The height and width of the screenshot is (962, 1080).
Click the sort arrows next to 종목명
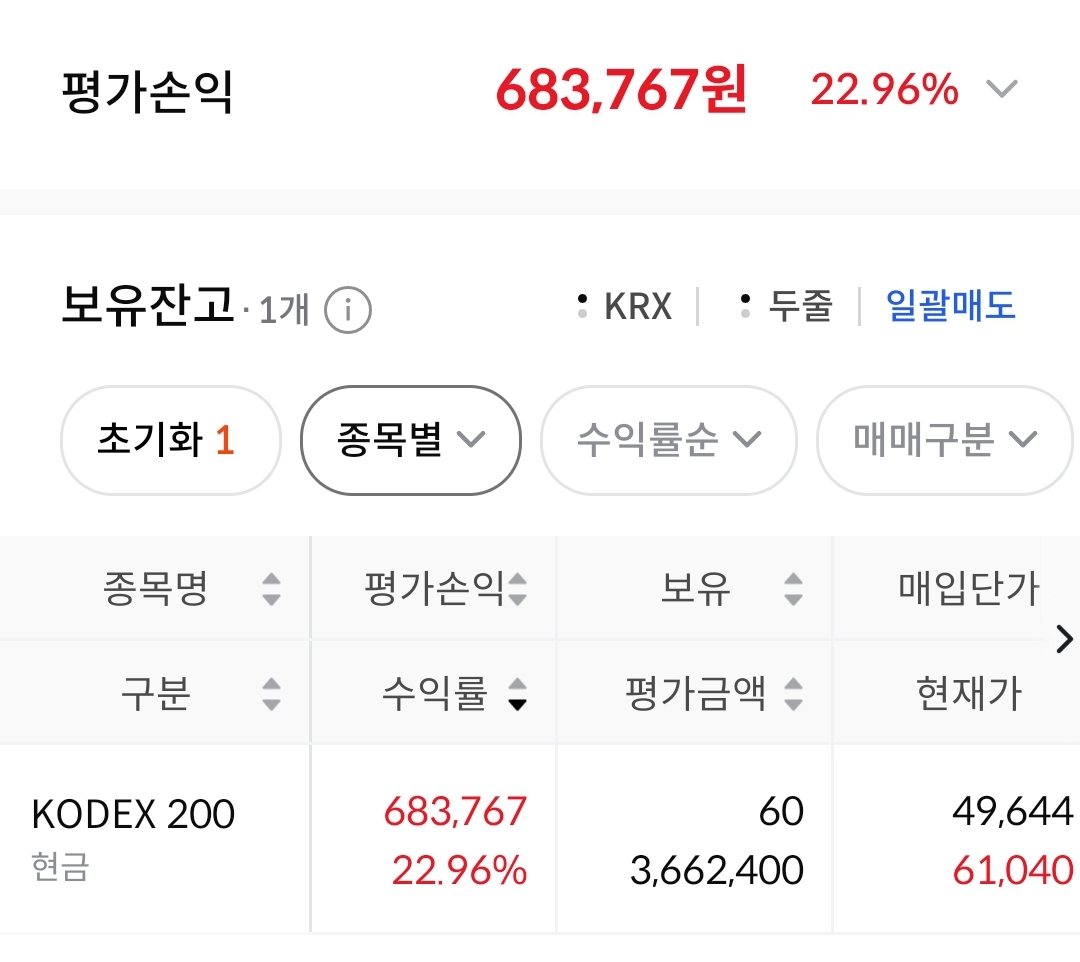(x=271, y=589)
